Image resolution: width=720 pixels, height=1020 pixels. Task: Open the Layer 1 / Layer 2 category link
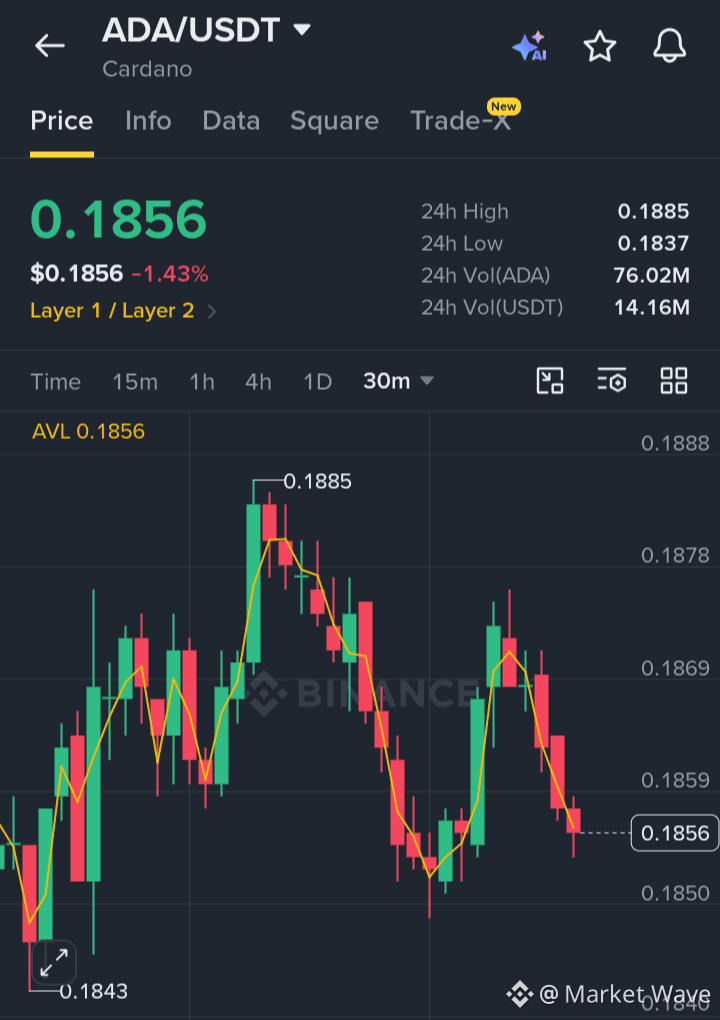(x=112, y=311)
